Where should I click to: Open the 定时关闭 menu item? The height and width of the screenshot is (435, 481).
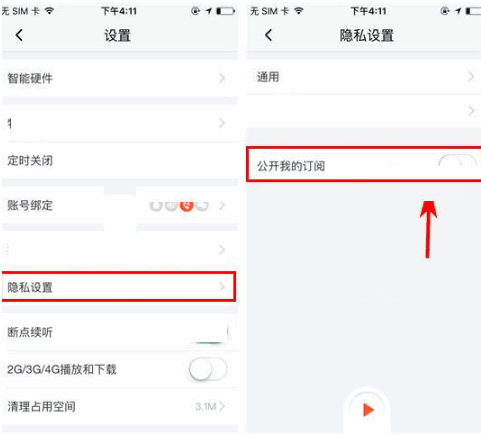click(120, 161)
